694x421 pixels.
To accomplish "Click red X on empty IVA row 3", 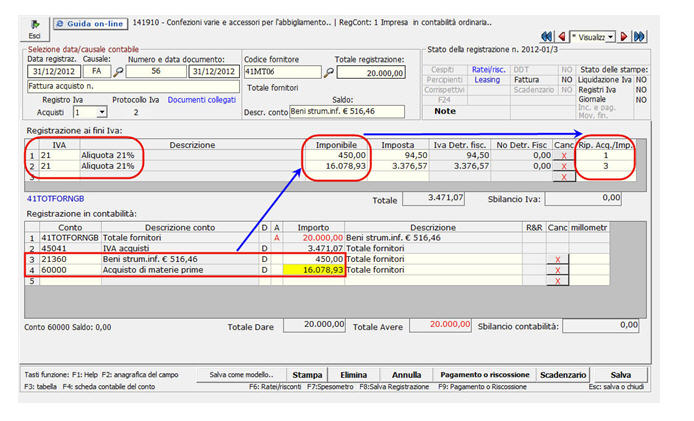I will tap(564, 177).
